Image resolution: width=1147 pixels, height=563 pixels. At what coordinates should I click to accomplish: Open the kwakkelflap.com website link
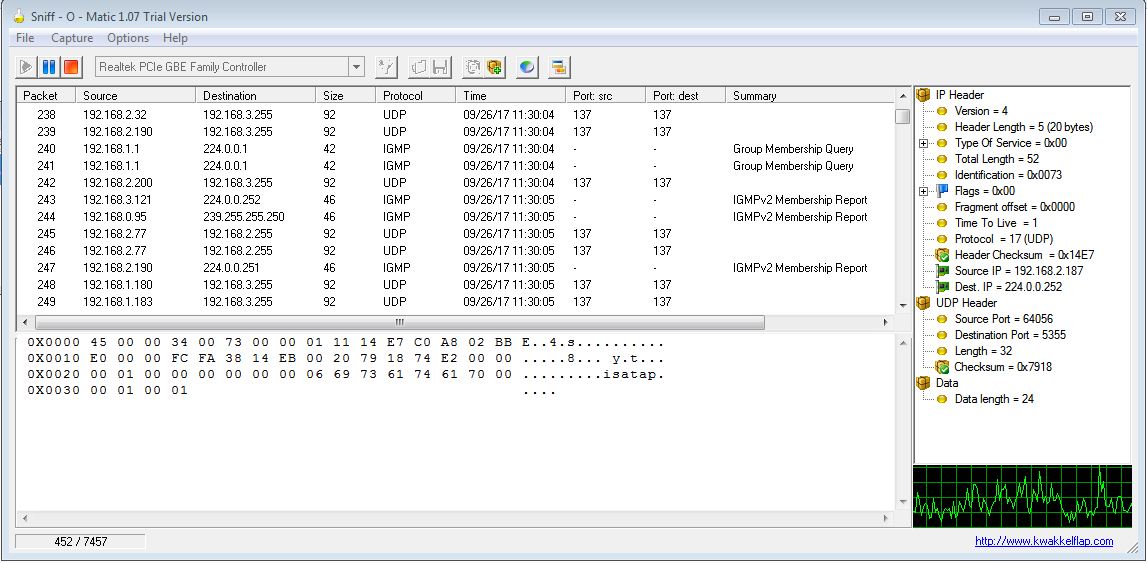tap(1044, 541)
